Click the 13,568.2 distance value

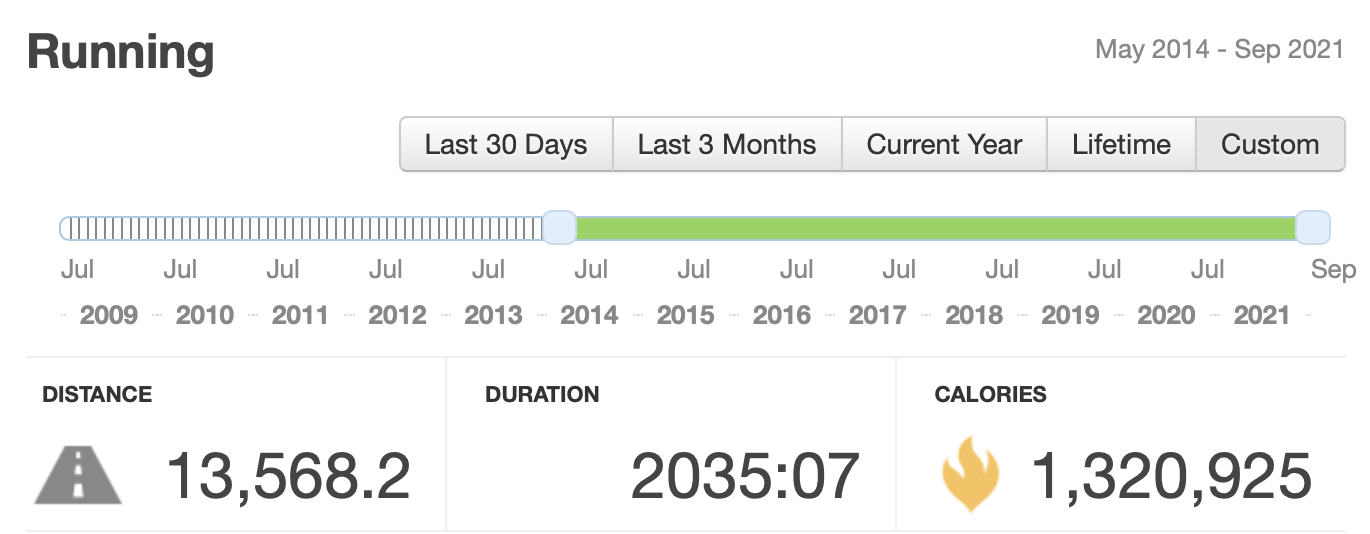click(288, 476)
